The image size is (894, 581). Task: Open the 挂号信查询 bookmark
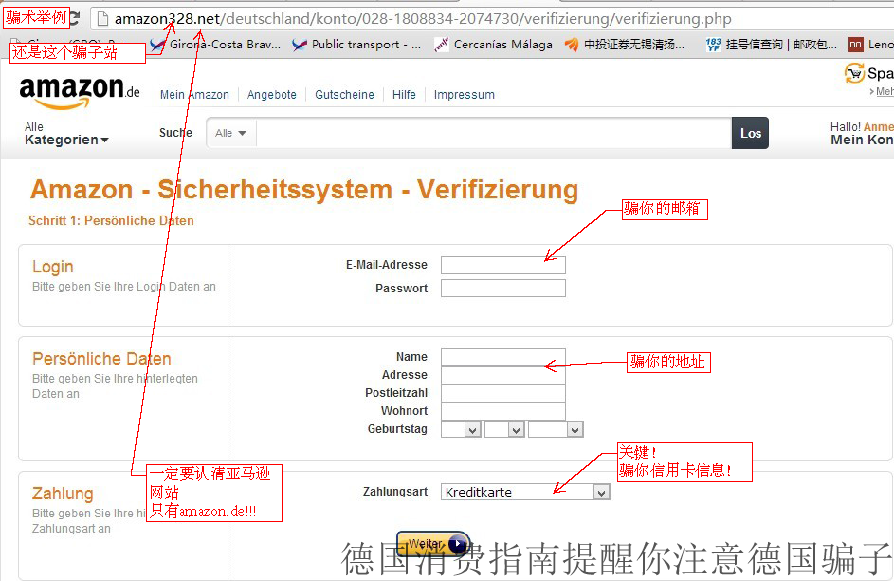[x=771, y=44]
